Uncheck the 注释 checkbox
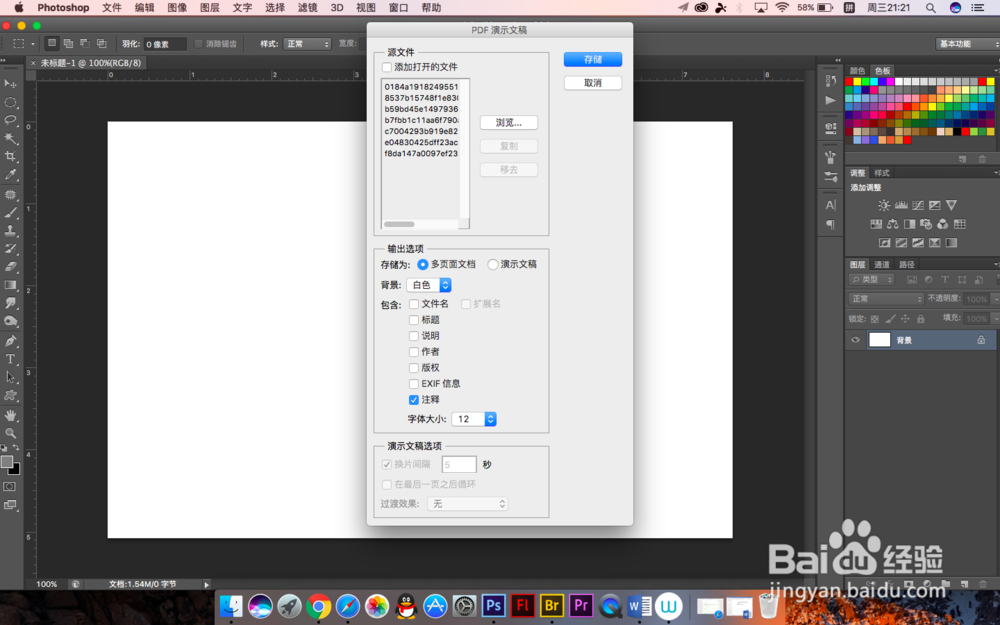Image resolution: width=1000 pixels, height=625 pixels. pos(414,400)
